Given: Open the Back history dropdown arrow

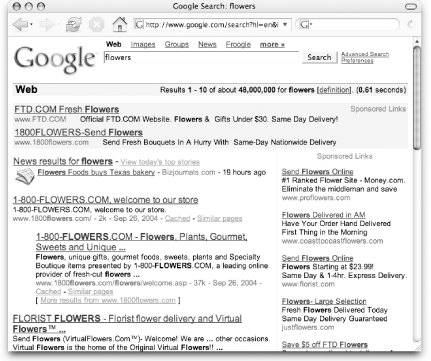Looking at the screenshot, I should point(31,24).
